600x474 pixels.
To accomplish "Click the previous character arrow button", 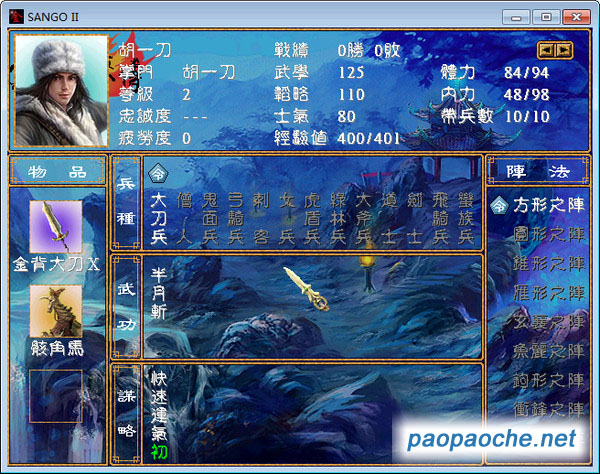I will tap(547, 50).
